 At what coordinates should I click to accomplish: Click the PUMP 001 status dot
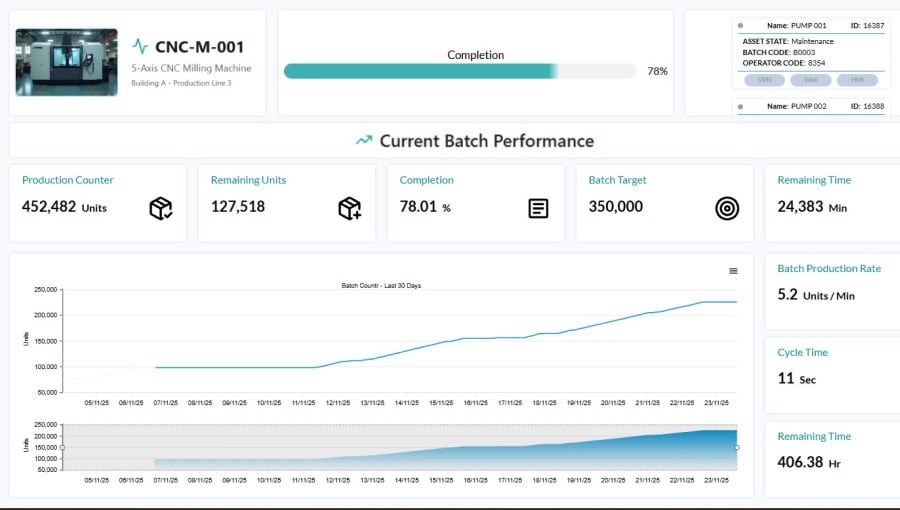[x=740, y=25]
